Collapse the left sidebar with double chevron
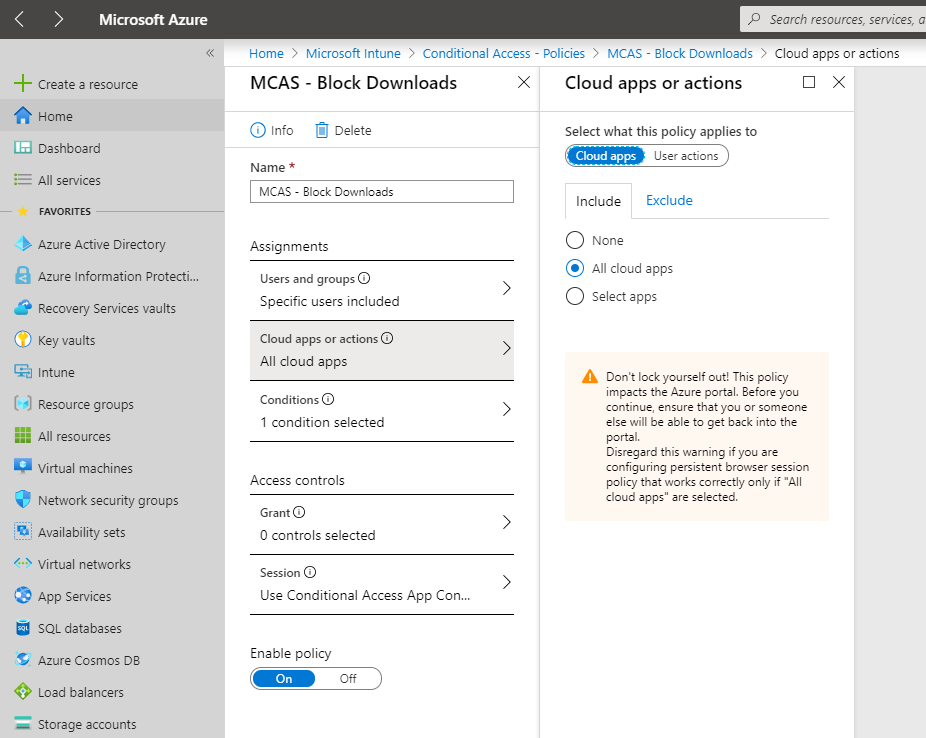The width and height of the screenshot is (926, 738). 210,53
